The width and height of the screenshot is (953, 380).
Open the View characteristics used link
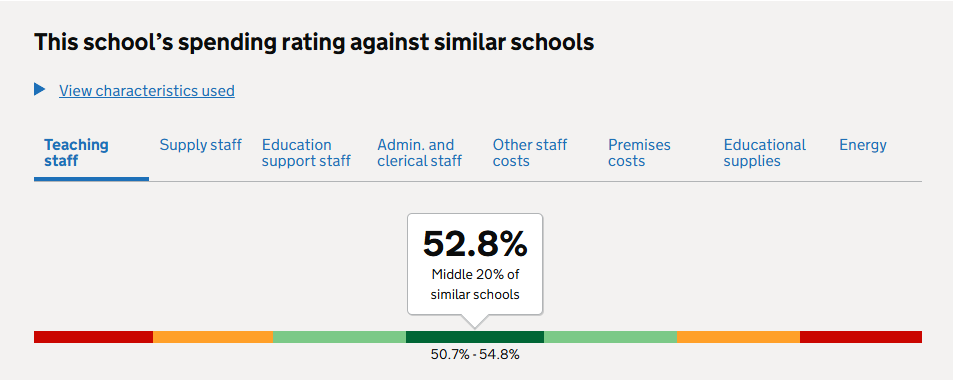146,91
